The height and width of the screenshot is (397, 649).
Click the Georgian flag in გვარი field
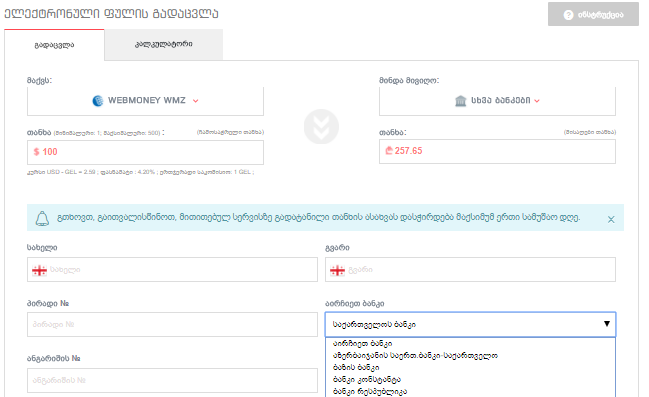click(337, 271)
